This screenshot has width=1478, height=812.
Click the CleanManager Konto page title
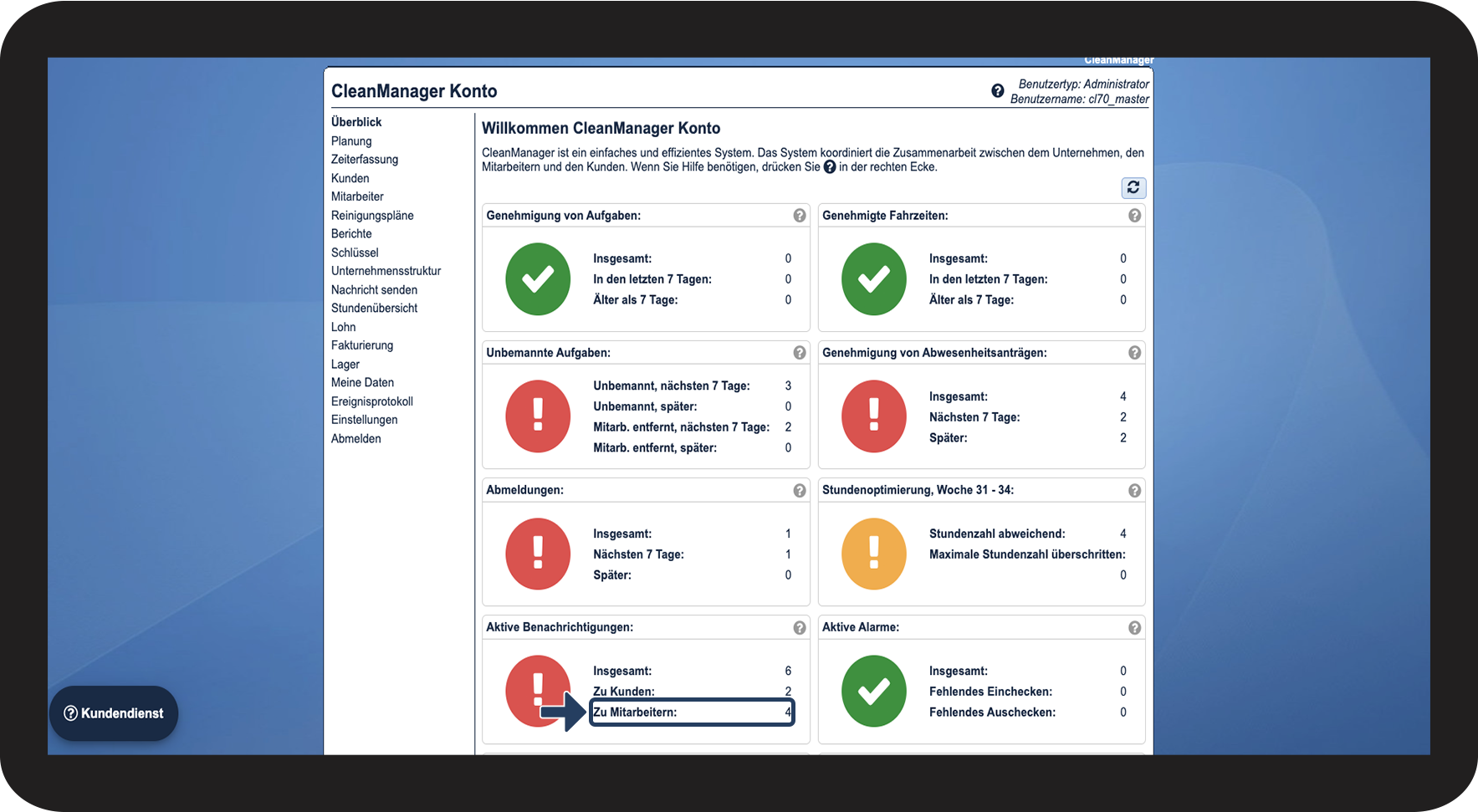pos(414,91)
